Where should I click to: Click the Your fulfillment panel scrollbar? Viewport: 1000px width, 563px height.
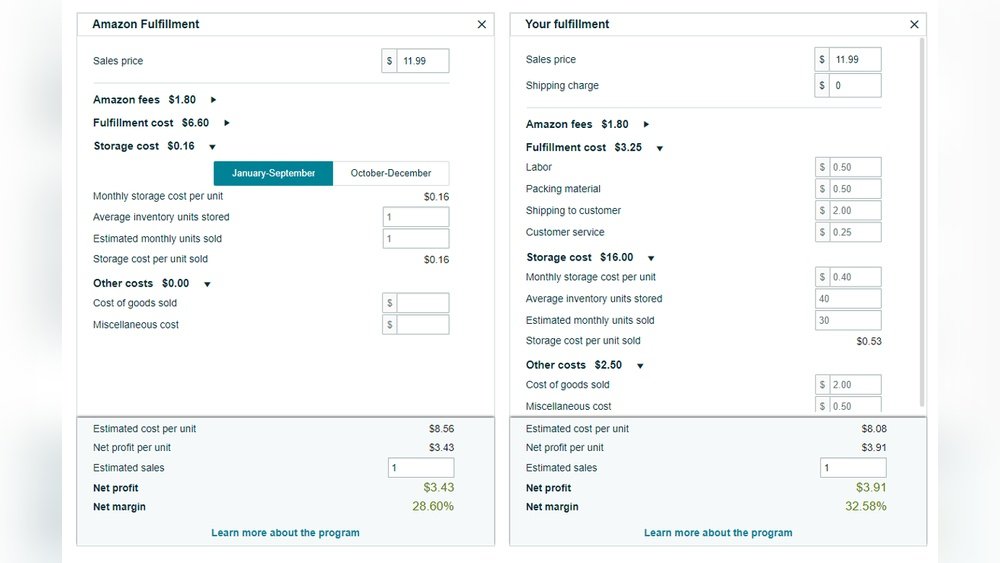pyautogui.click(x=922, y=222)
